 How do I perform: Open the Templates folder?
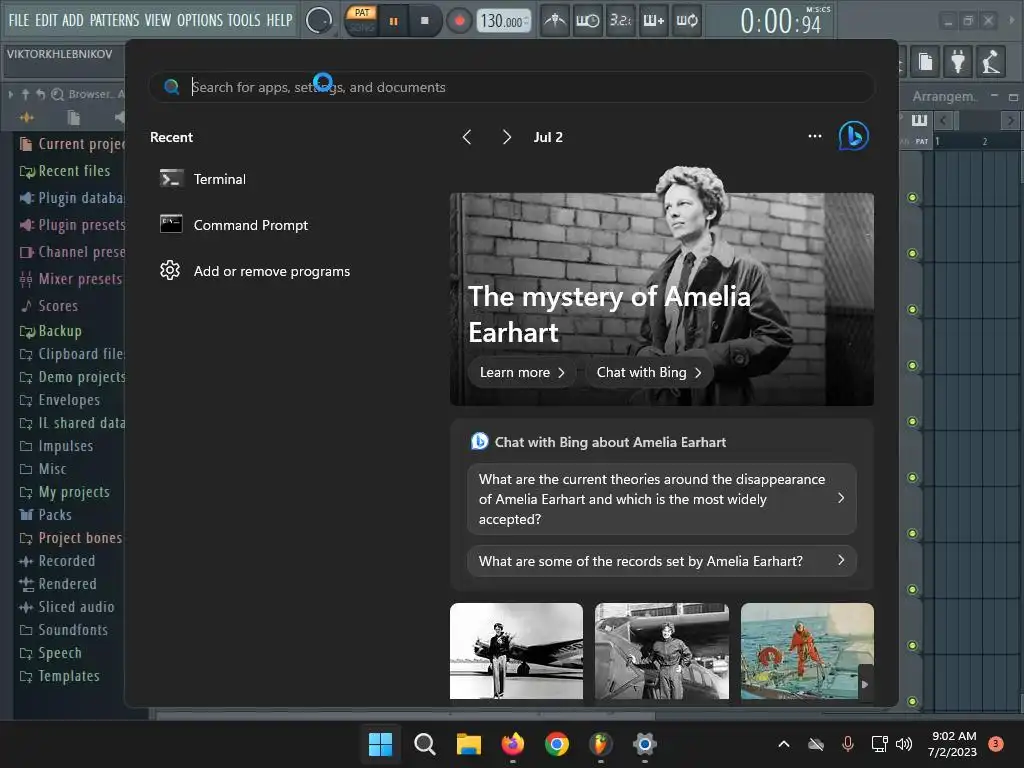pos(60,676)
